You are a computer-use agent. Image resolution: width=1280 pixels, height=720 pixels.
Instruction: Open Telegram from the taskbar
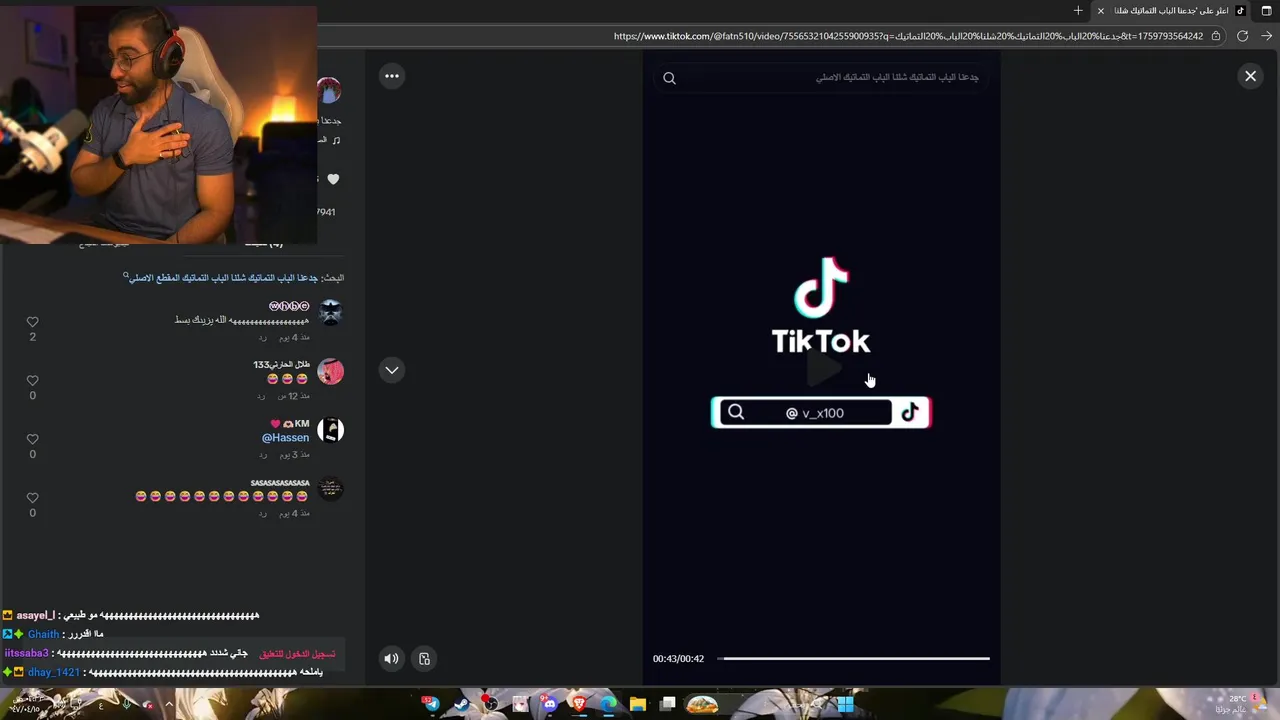[431, 704]
